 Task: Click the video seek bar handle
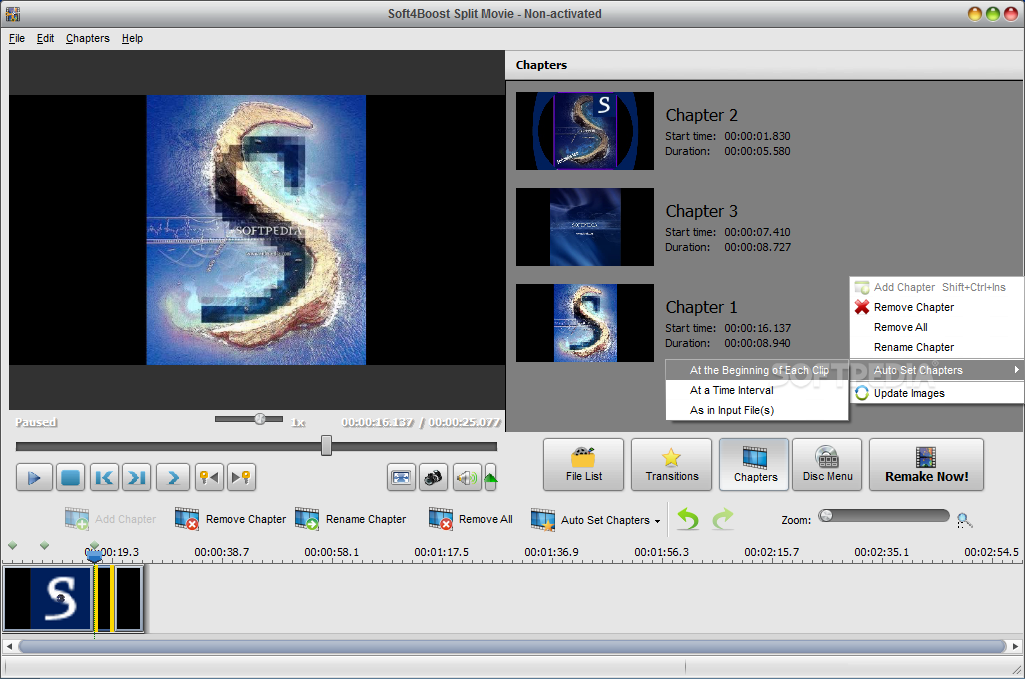[x=326, y=446]
